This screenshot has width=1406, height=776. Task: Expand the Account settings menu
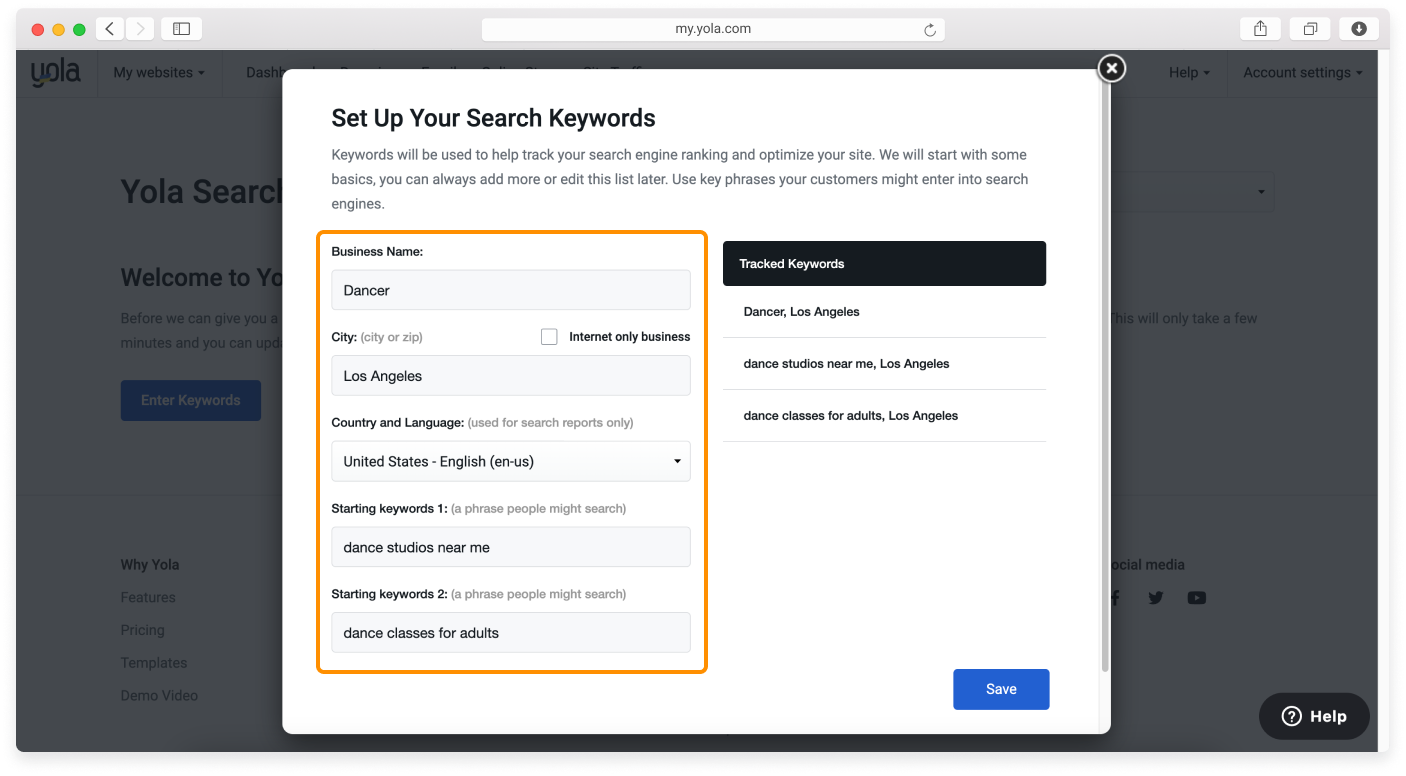[1302, 72]
